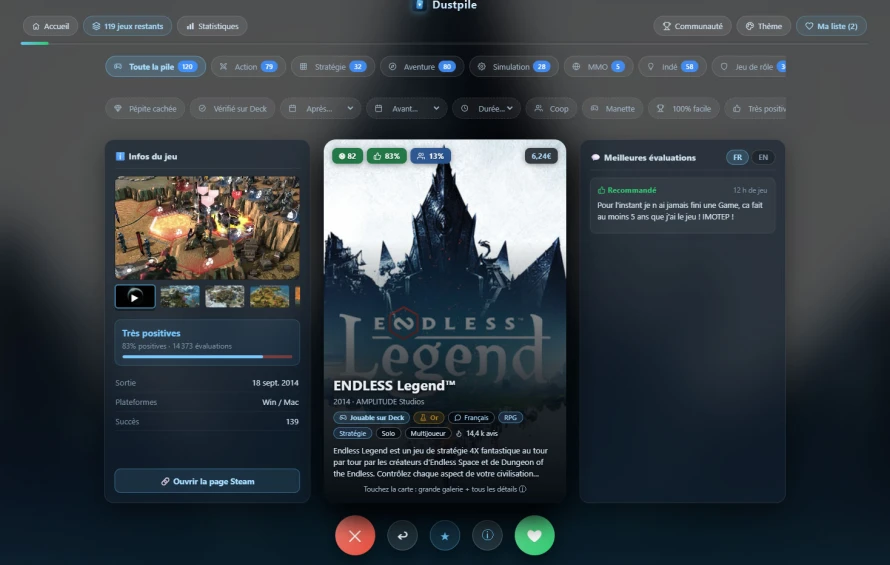Click the RPG tag on the card
890x565 pixels.
pos(510,417)
